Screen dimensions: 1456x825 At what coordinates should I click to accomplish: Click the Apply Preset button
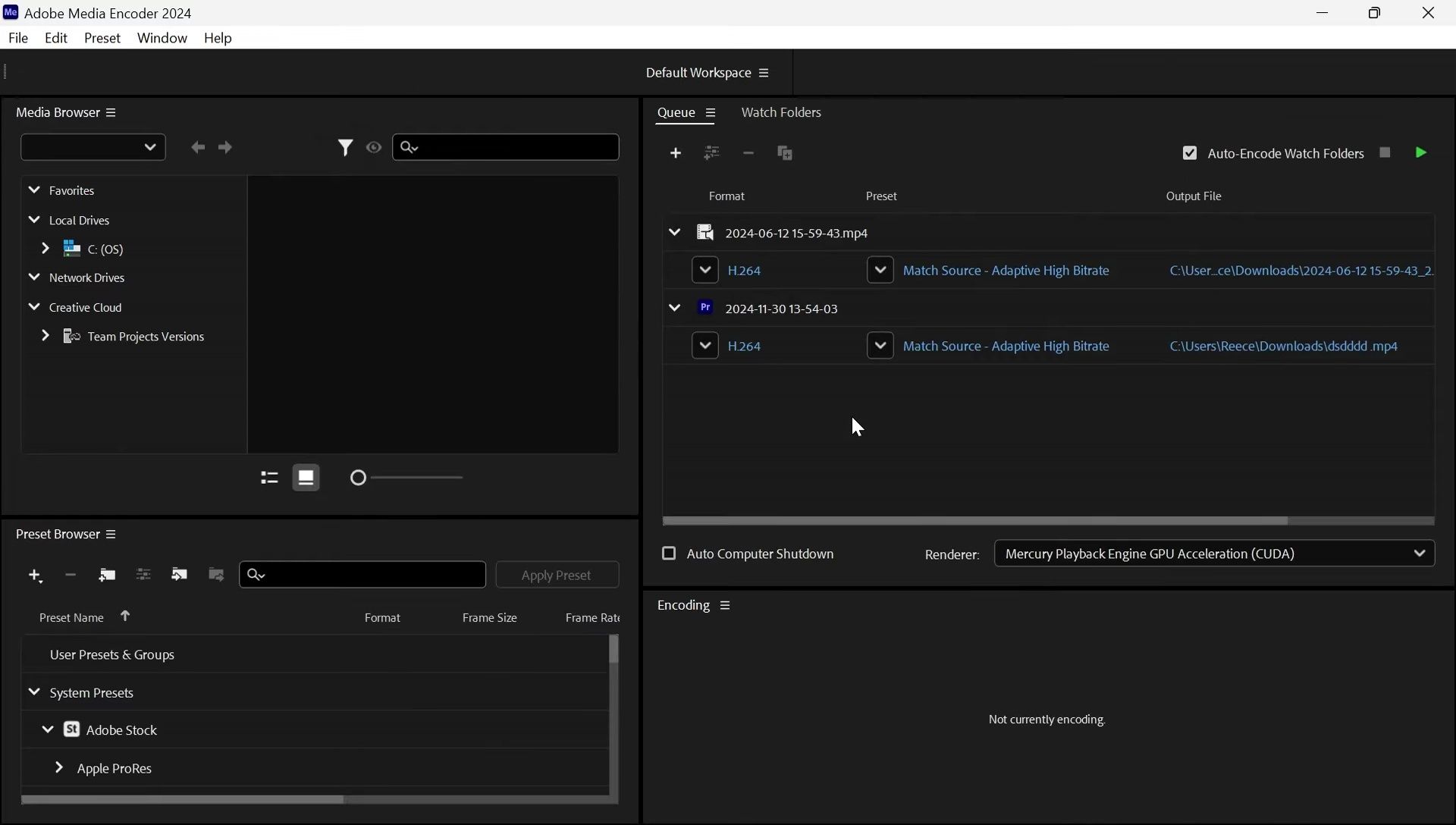tap(557, 575)
